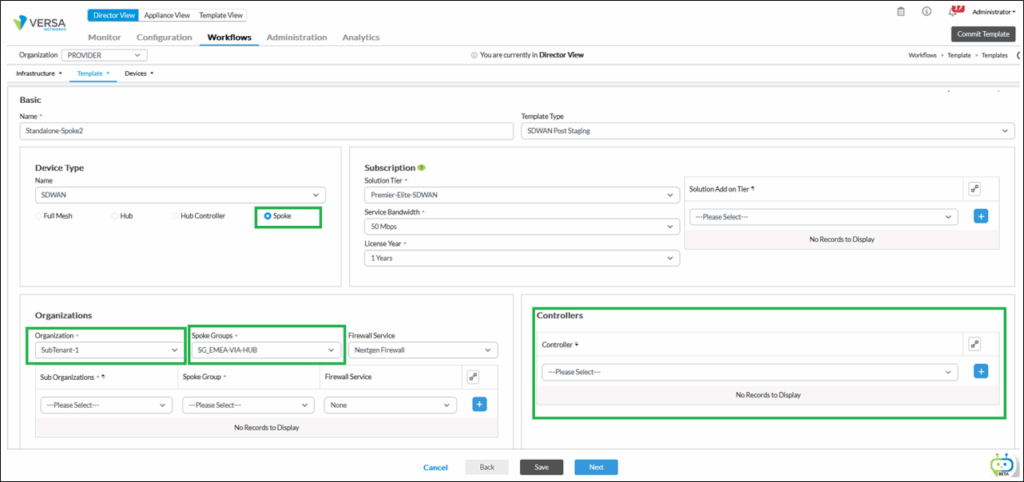The width and height of the screenshot is (1024, 482).
Task: Select the Hub Controller device type
Action: 176,216
